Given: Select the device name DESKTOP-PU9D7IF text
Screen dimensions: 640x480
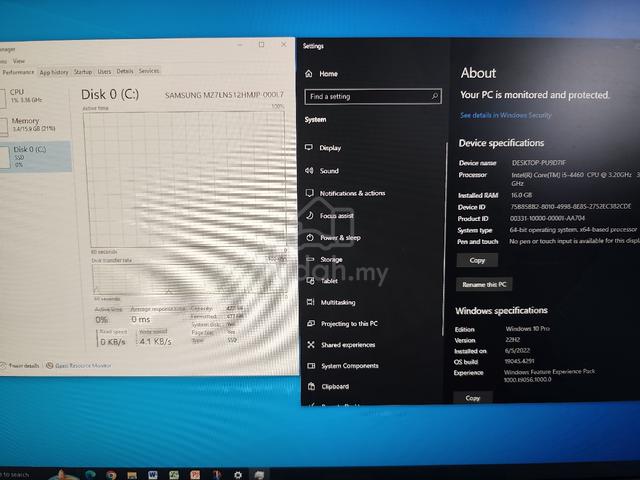Looking at the screenshot, I should [539, 162].
